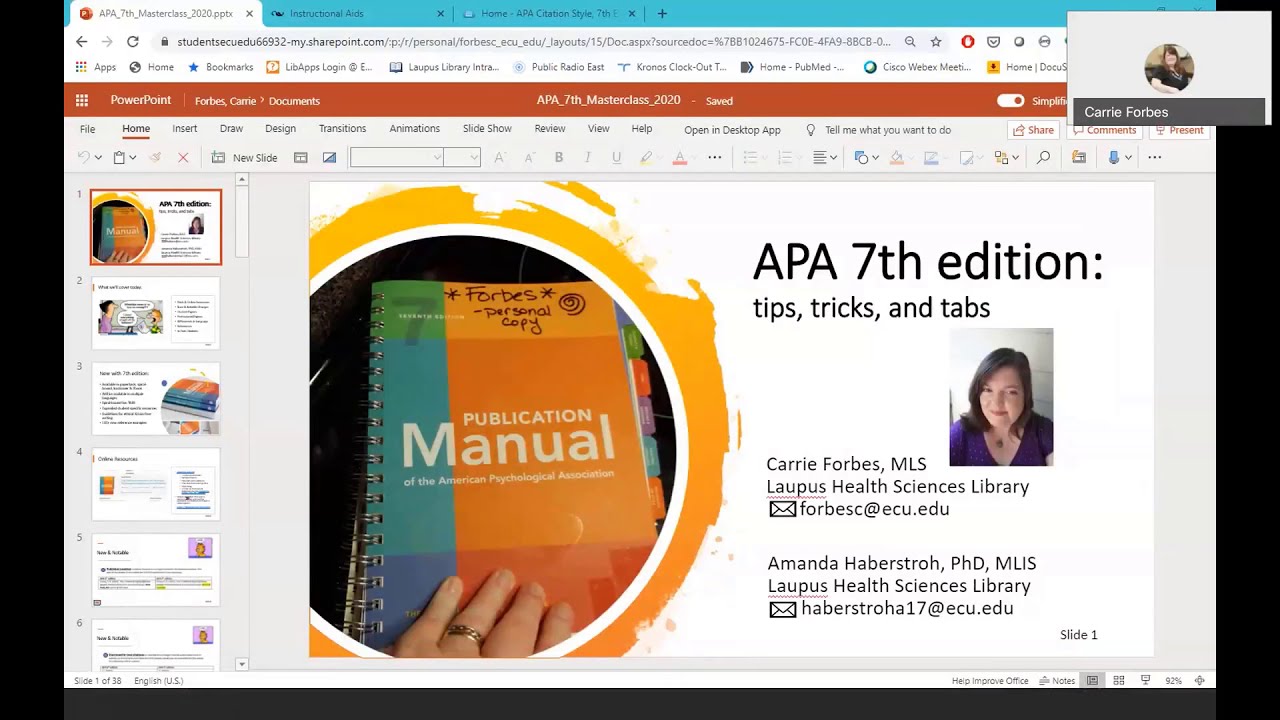1280x720 pixels.
Task: Switch to Slide Sorter view
Action: point(1118,680)
